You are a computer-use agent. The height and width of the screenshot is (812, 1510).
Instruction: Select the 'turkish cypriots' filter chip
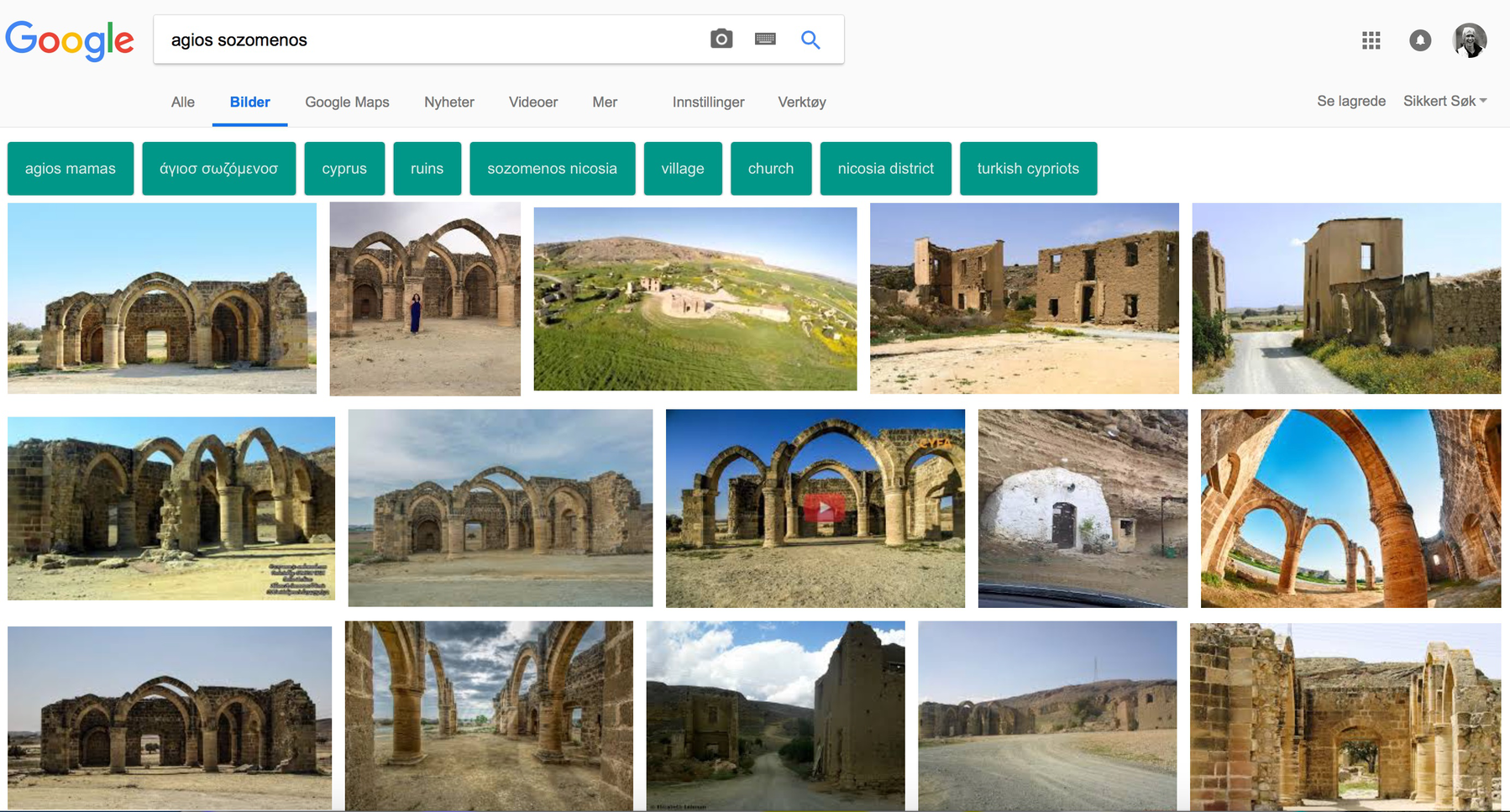click(x=1027, y=168)
